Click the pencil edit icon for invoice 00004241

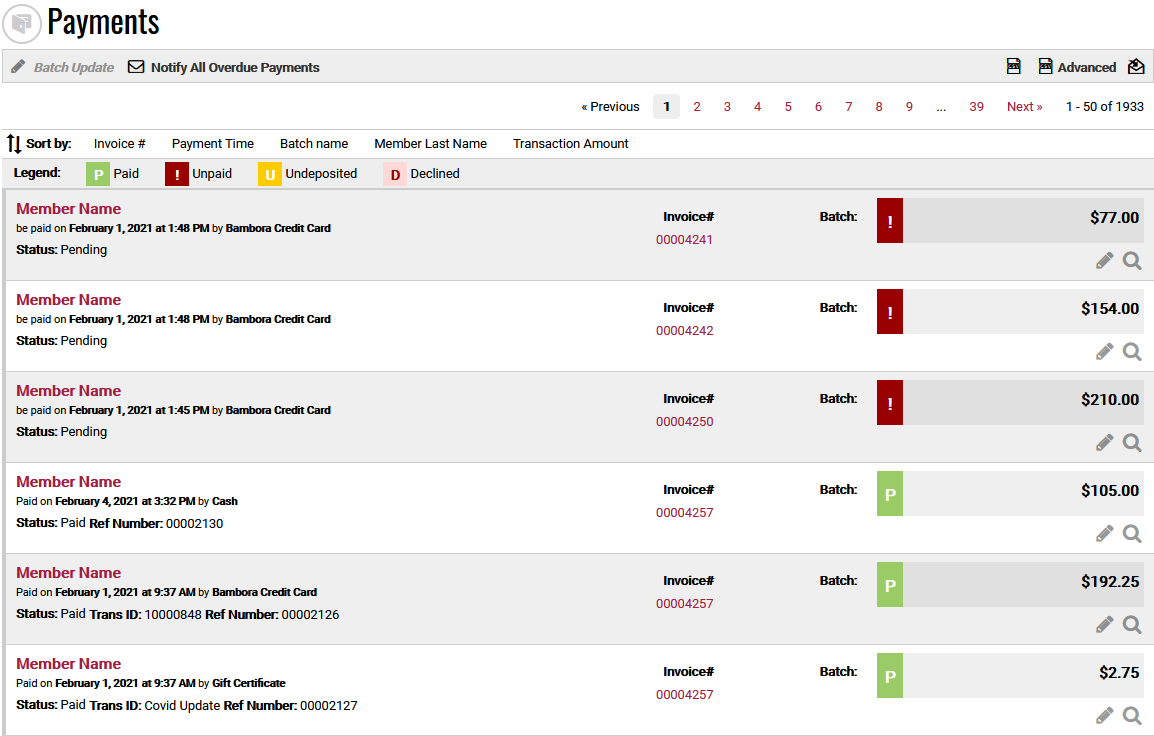coord(1104,260)
